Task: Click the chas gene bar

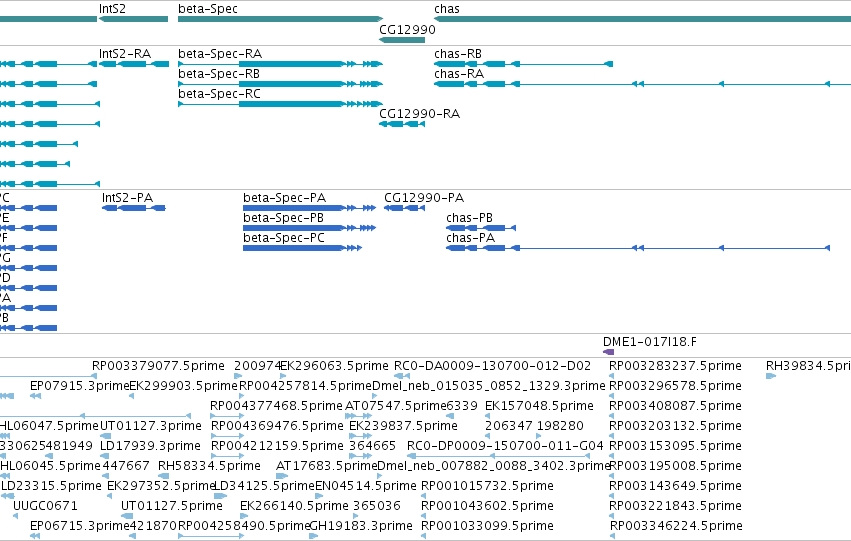Action: 643,19
